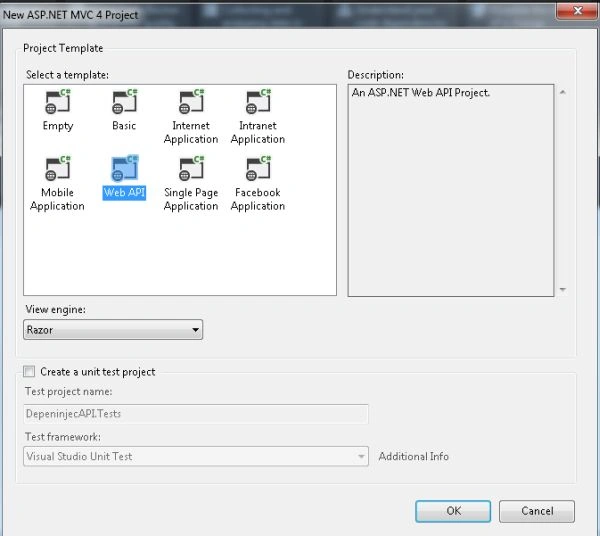600x536 pixels.
Task: Click the 'Single Page Application' label text
Action: (191, 199)
